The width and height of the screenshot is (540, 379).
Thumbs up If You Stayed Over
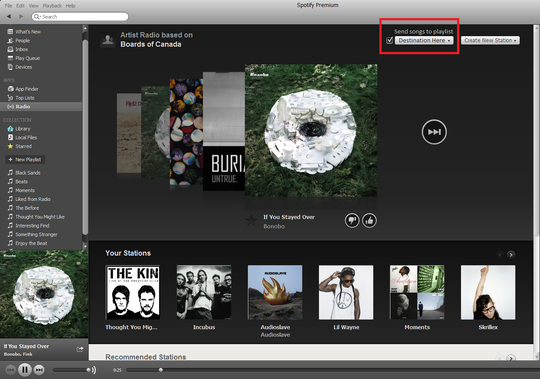click(369, 220)
